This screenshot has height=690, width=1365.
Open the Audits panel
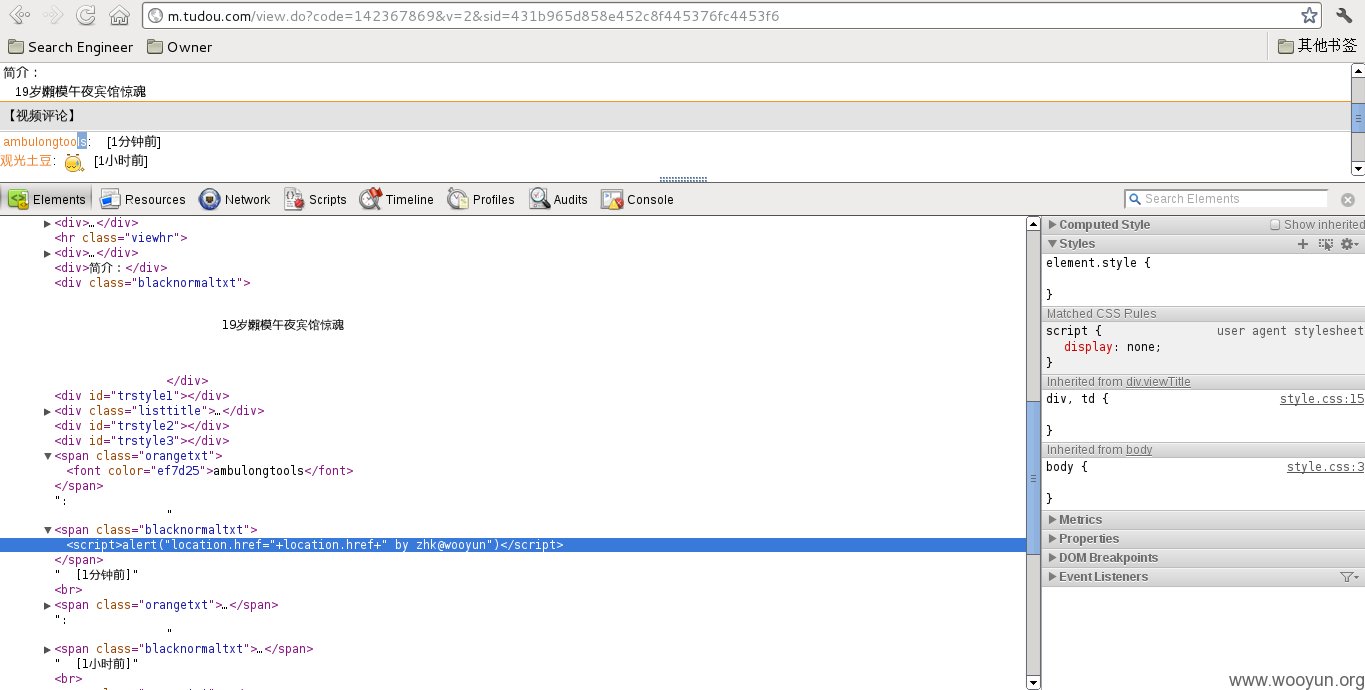coord(559,199)
